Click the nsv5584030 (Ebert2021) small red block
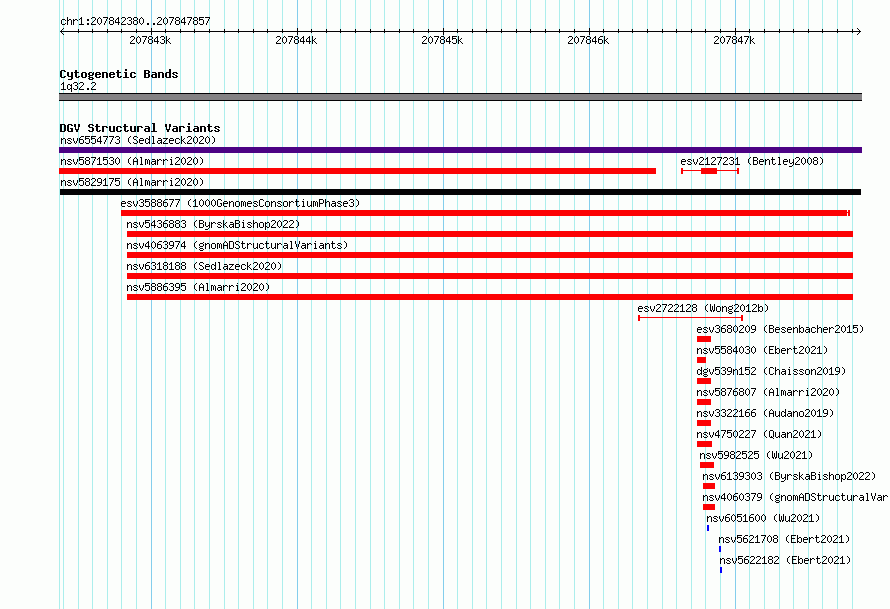 point(702,360)
